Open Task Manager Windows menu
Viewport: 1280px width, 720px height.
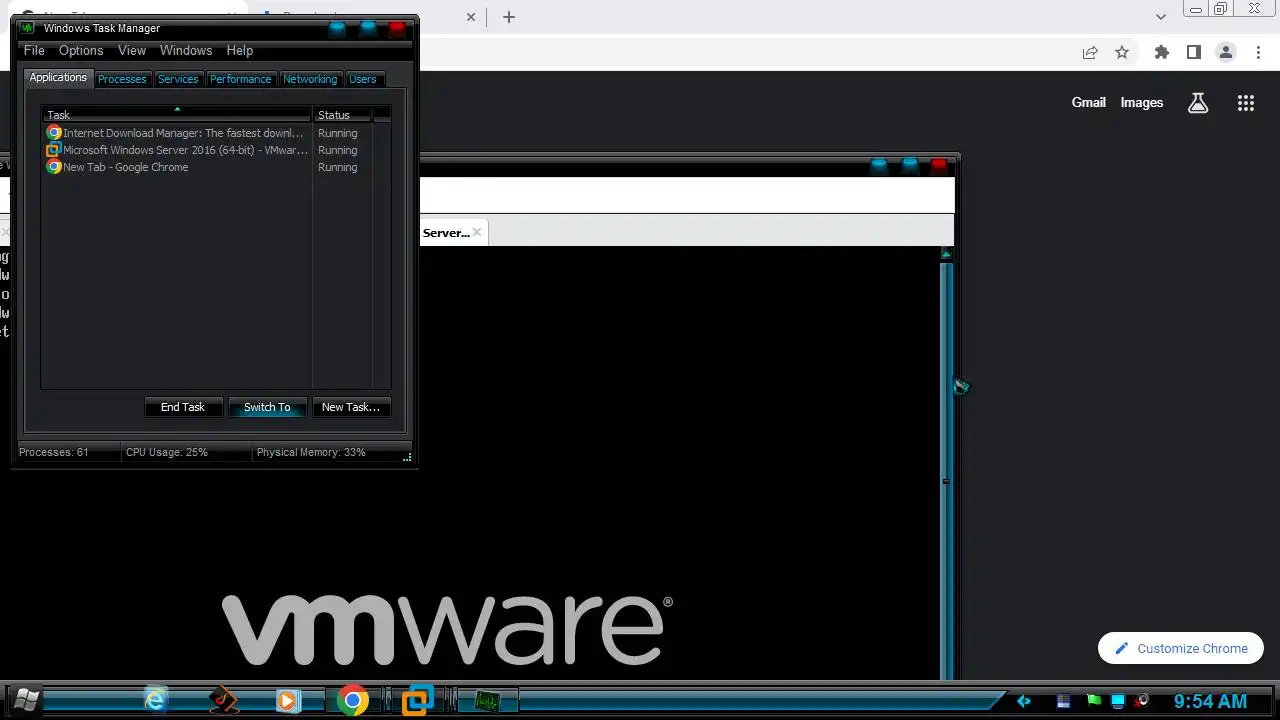coord(186,50)
